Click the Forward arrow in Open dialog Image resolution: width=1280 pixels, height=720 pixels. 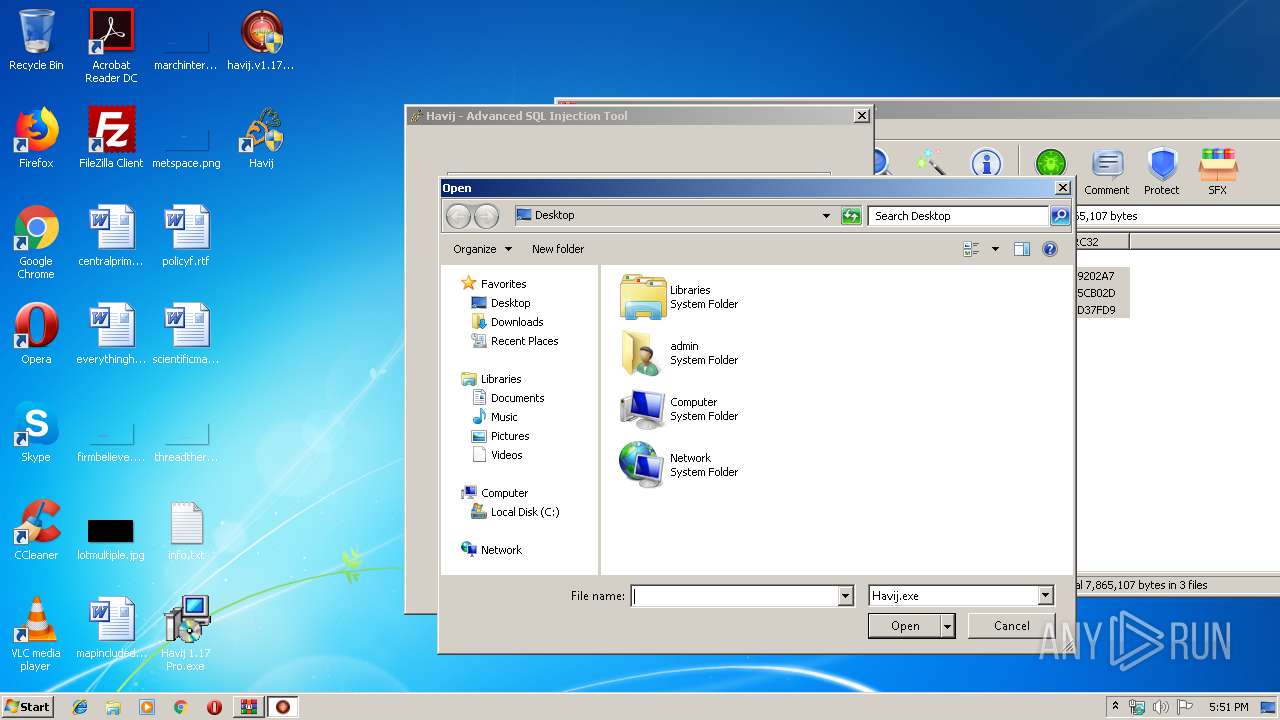(x=486, y=215)
